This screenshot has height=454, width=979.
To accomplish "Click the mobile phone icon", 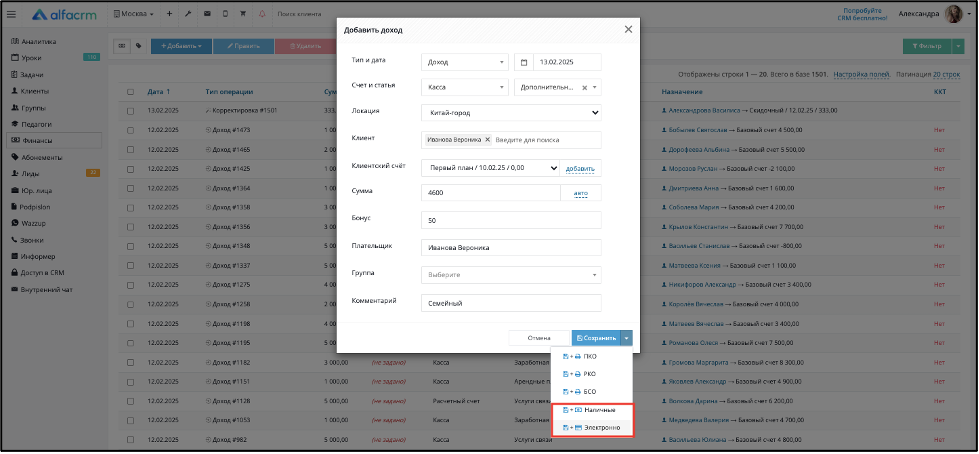I will click(x=225, y=14).
